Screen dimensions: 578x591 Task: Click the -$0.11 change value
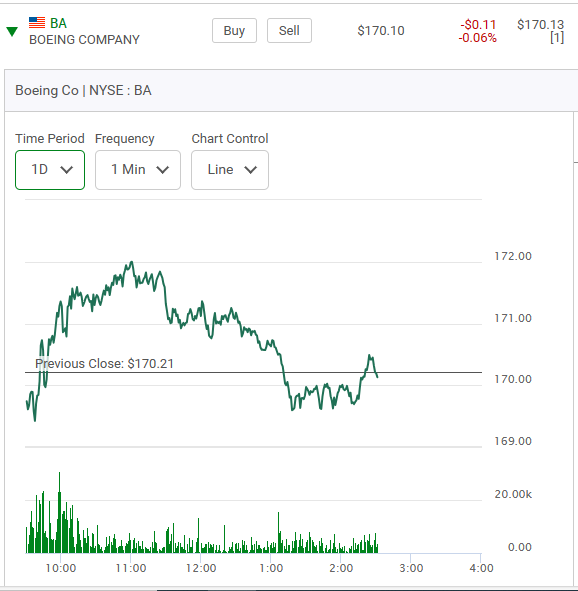[x=478, y=24]
